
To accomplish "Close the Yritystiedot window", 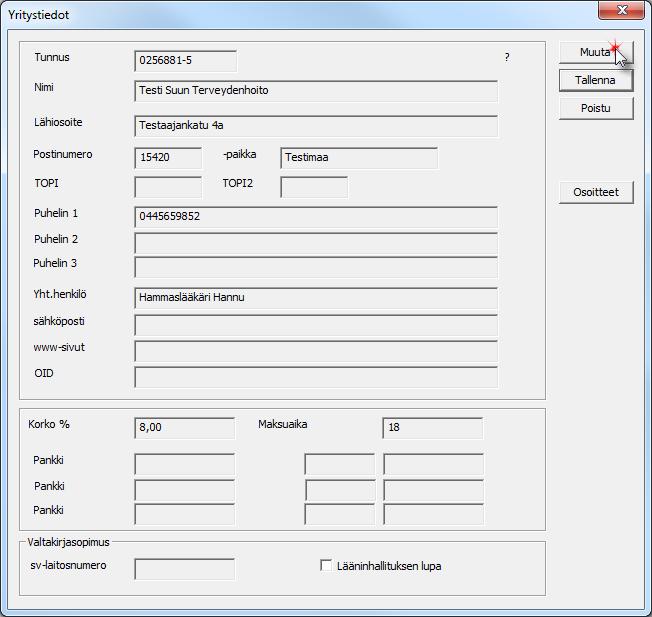I will pyautogui.click(x=621, y=10).
